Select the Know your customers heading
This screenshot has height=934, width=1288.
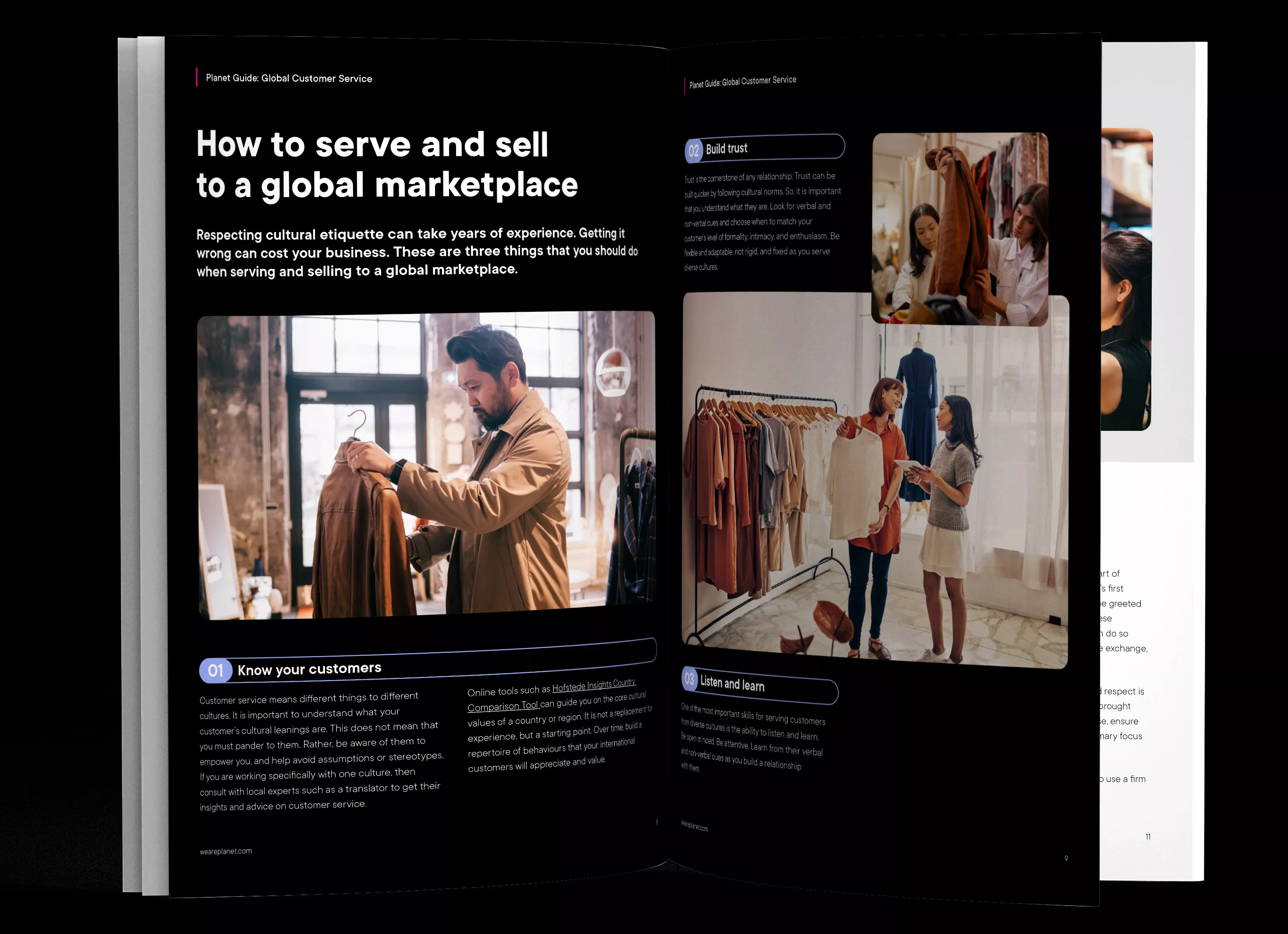pos(309,670)
